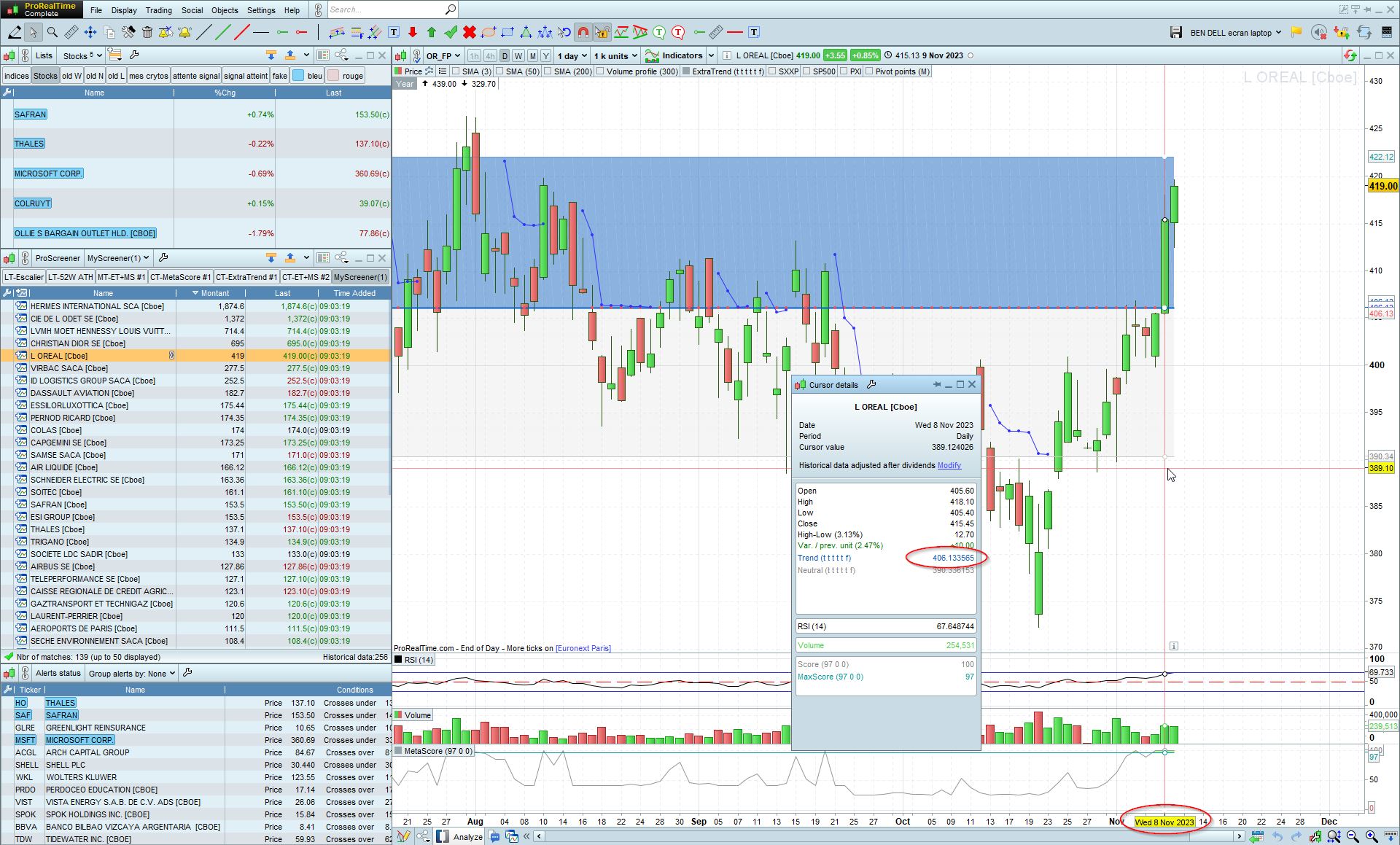This screenshot has height=845, width=1400.
Task: Enable the SP500 comparison checkbox
Action: click(x=806, y=71)
